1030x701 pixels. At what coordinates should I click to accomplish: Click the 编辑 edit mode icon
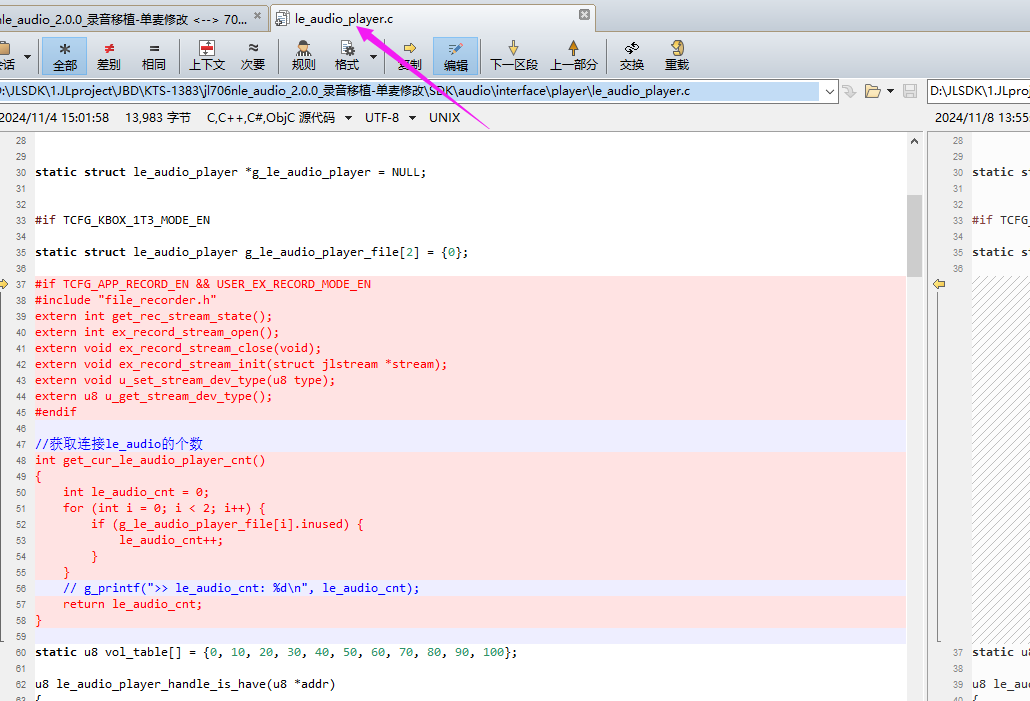point(455,56)
